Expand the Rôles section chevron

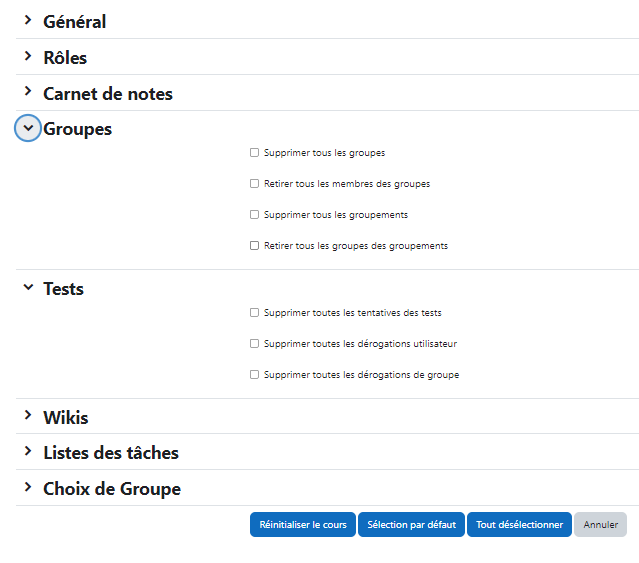pyautogui.click(x=28, y=56)
